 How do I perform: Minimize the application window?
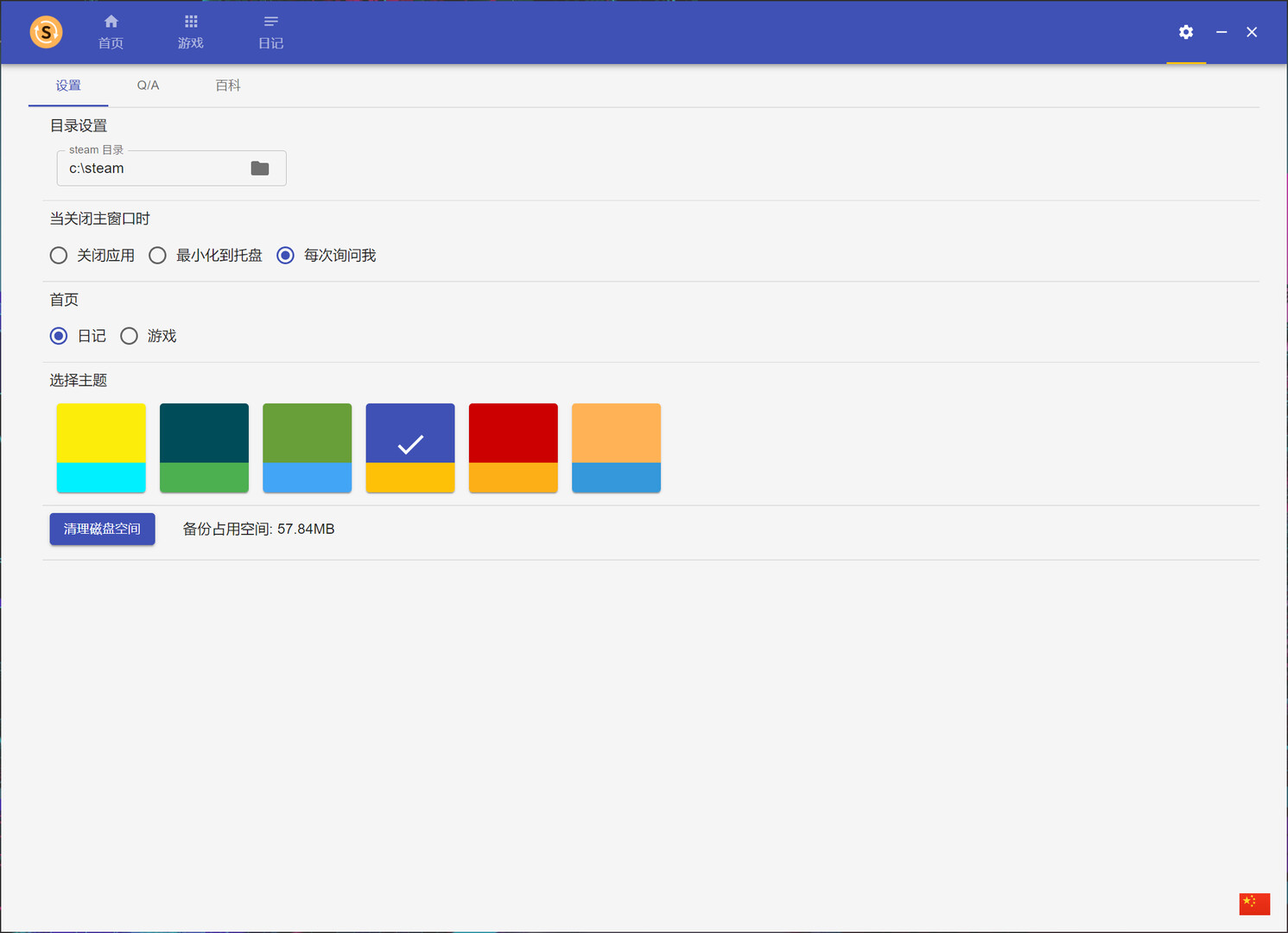[x=1221, y=32]
